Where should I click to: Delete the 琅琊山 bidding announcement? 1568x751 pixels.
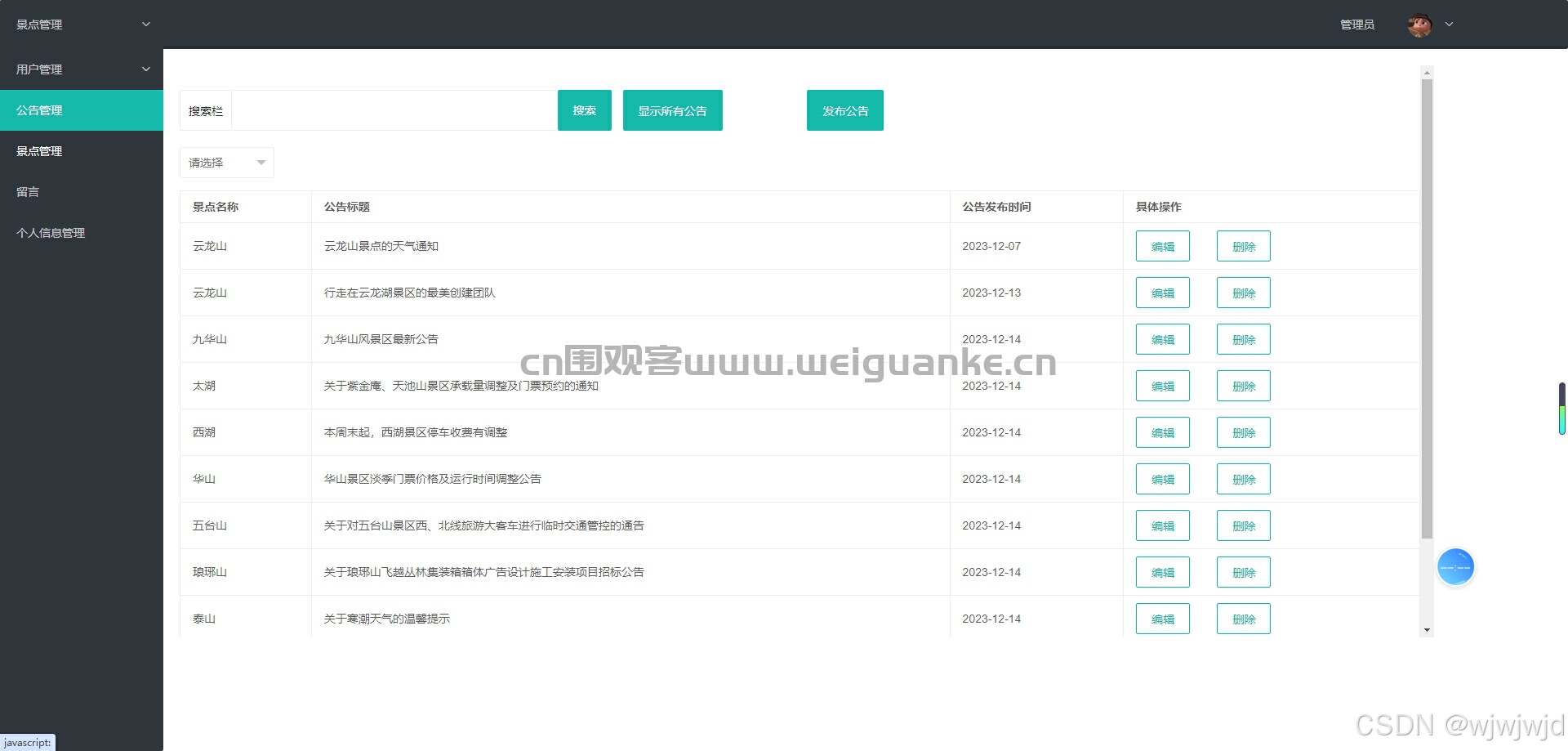(1244, 572)
